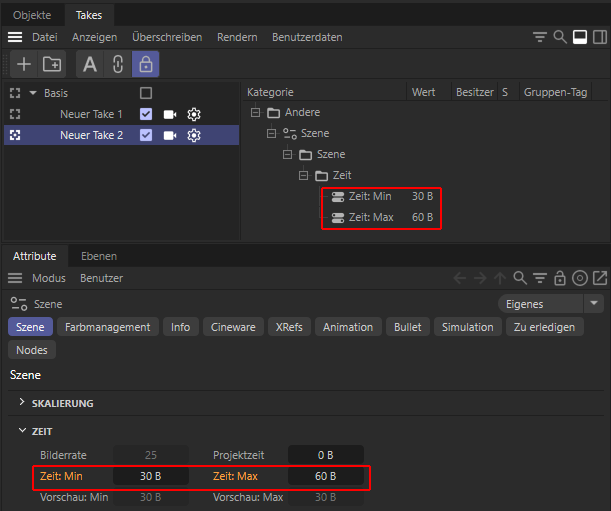Click the new take plus icon

click(x=24, y=64)
